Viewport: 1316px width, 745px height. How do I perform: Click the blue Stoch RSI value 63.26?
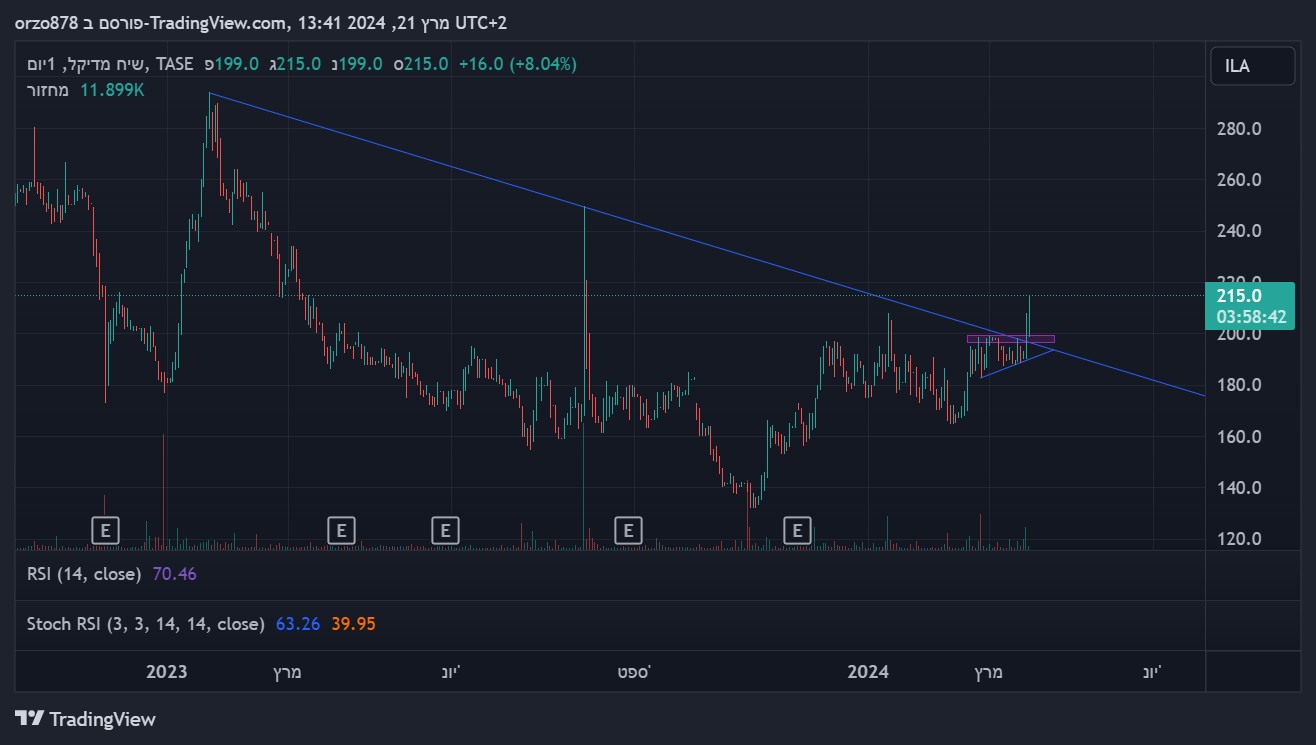pyautogui.click(x=298, y=624)
